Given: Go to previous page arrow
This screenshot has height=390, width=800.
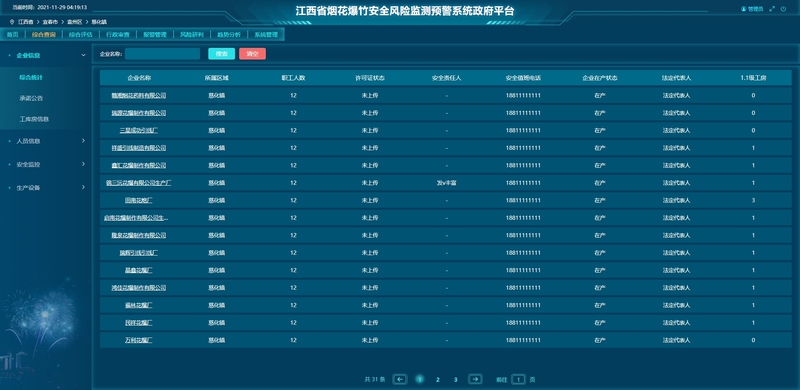Looking at the screenshot, I should 400,379.
